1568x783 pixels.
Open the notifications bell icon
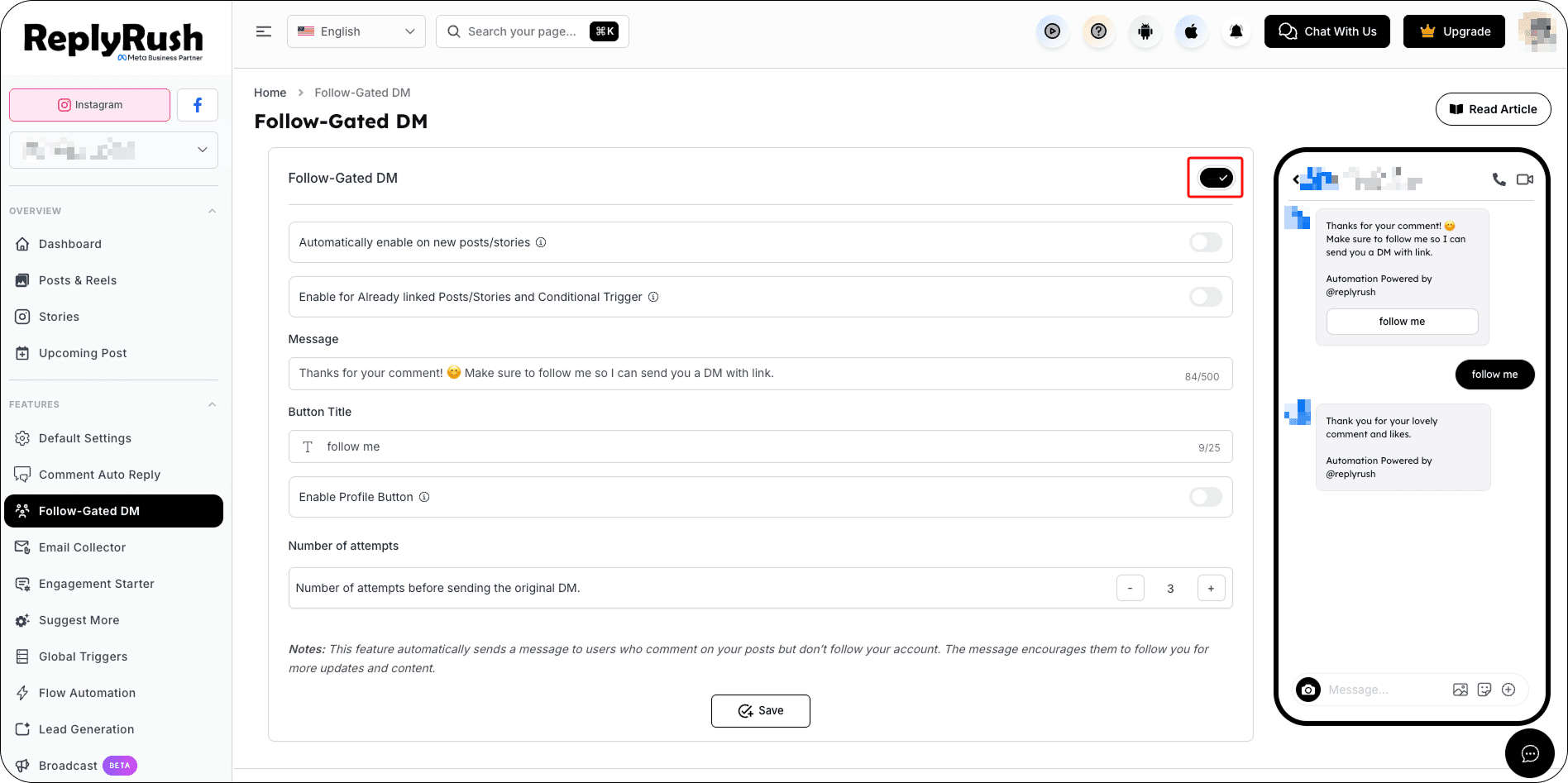1236,31
